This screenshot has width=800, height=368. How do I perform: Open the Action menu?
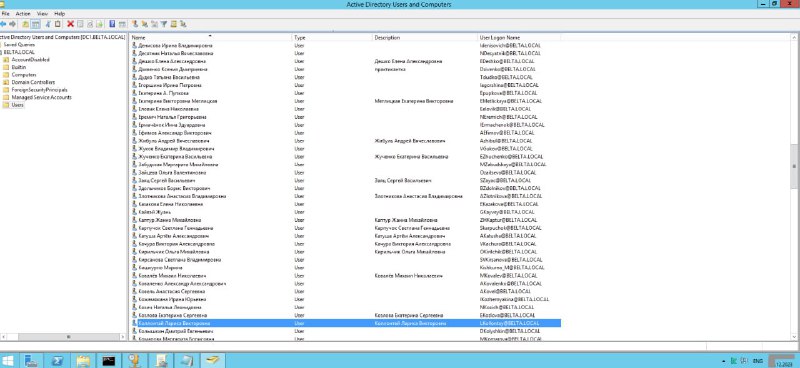coord(23,14)
